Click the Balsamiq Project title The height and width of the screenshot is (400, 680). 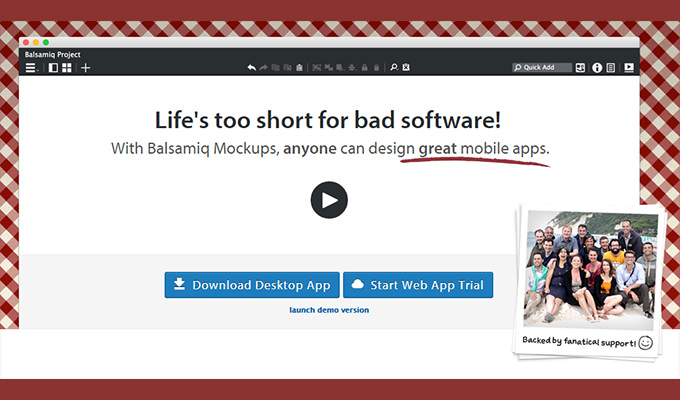[x=52, y=55]
